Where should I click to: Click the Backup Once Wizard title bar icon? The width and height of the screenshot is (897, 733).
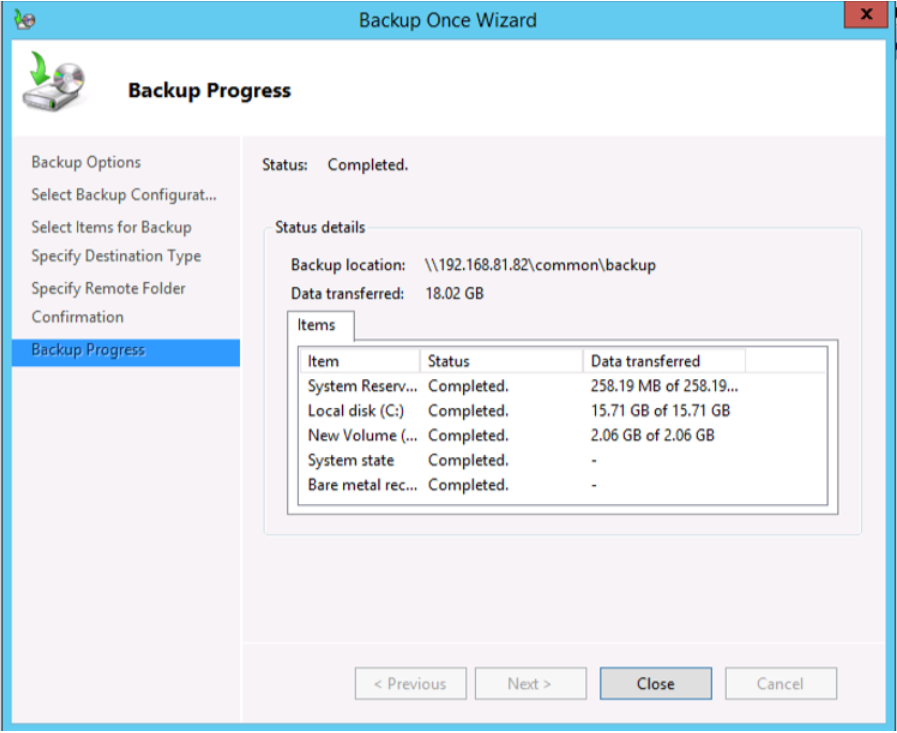pyautogui.click(x=24, y=19)
